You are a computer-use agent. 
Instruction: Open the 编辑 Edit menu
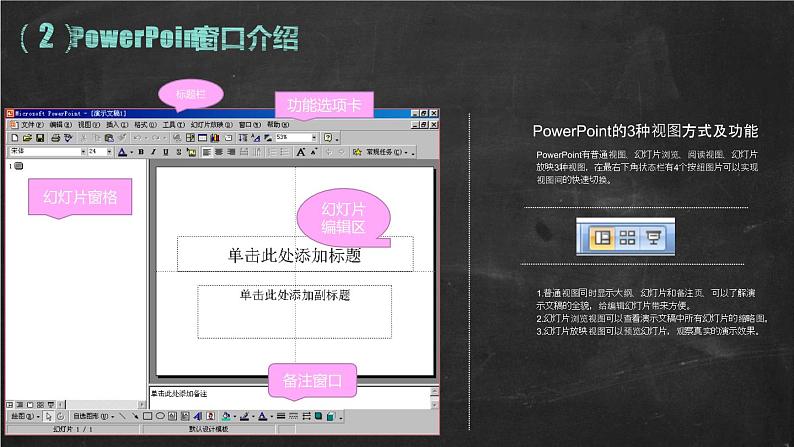pos(61,125)
